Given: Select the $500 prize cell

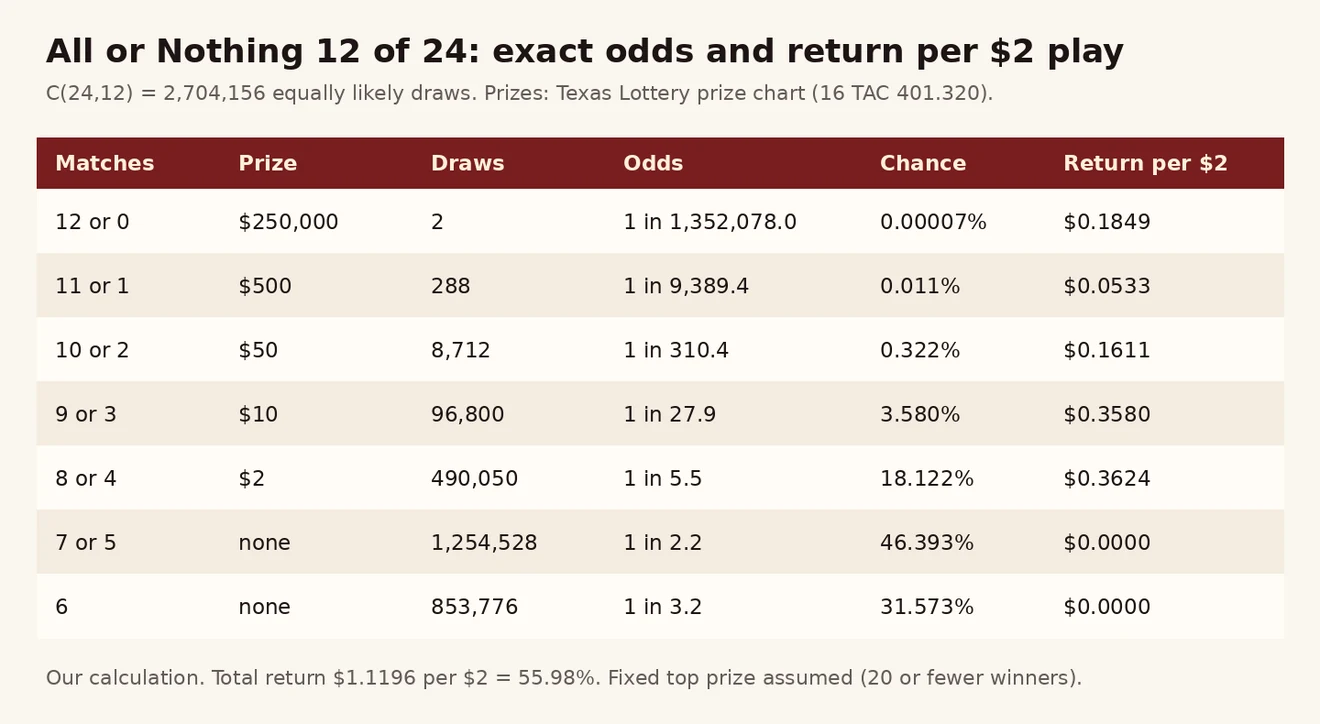Looking at the screenshot, I should tap(265, 286).
